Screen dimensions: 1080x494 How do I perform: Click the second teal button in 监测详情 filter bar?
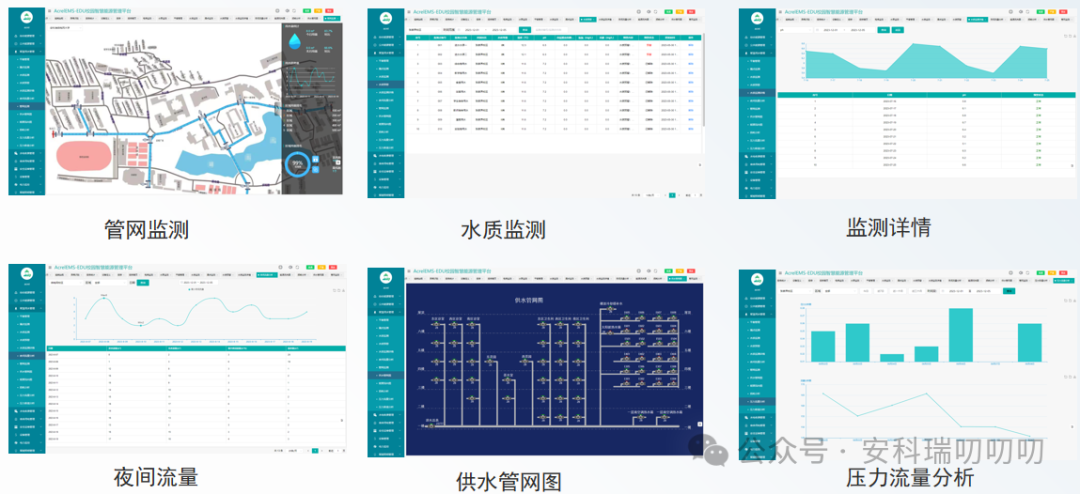pyautogui.click(x=897, y=30)
